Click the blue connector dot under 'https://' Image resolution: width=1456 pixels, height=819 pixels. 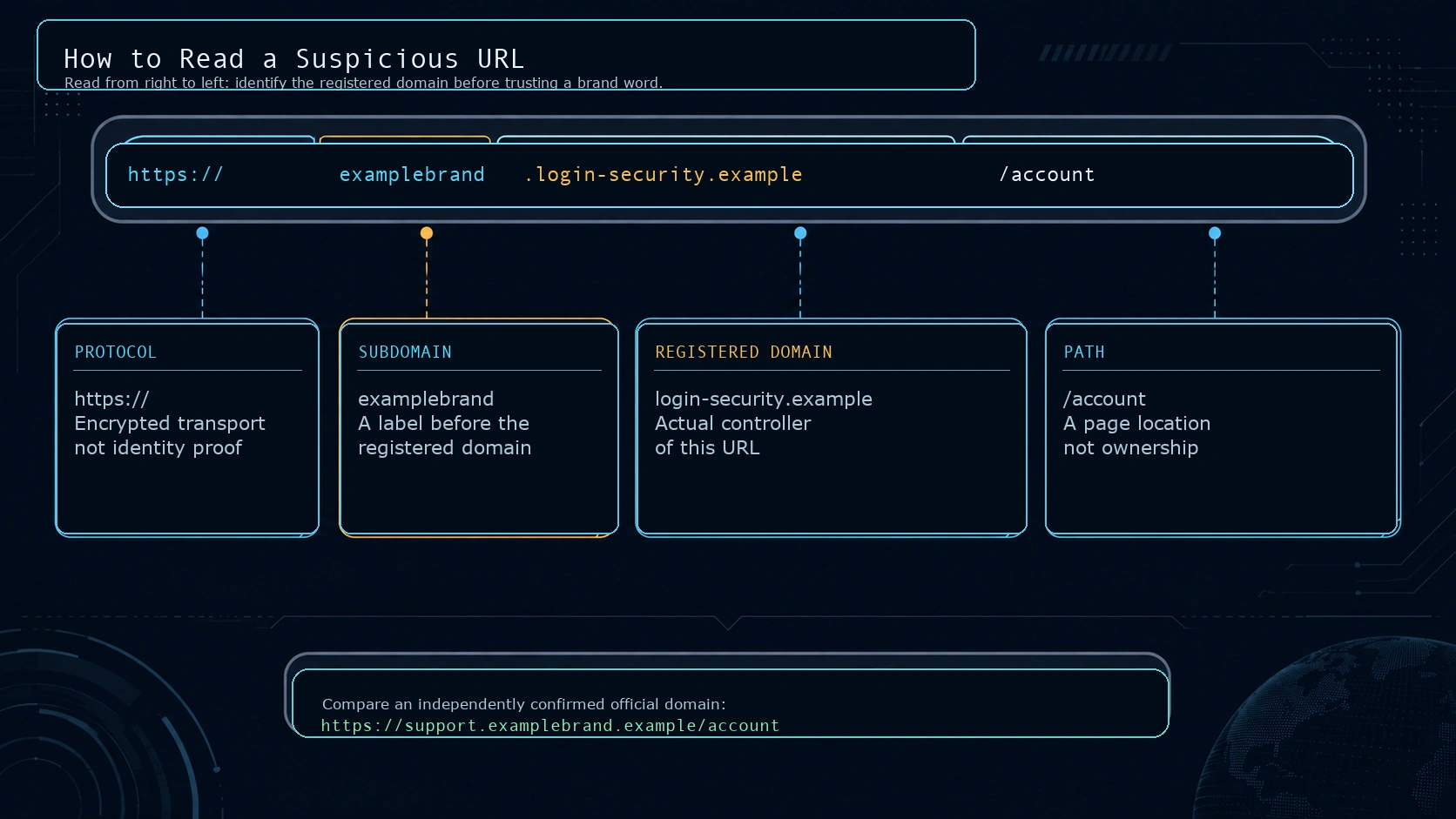point(202,233)
